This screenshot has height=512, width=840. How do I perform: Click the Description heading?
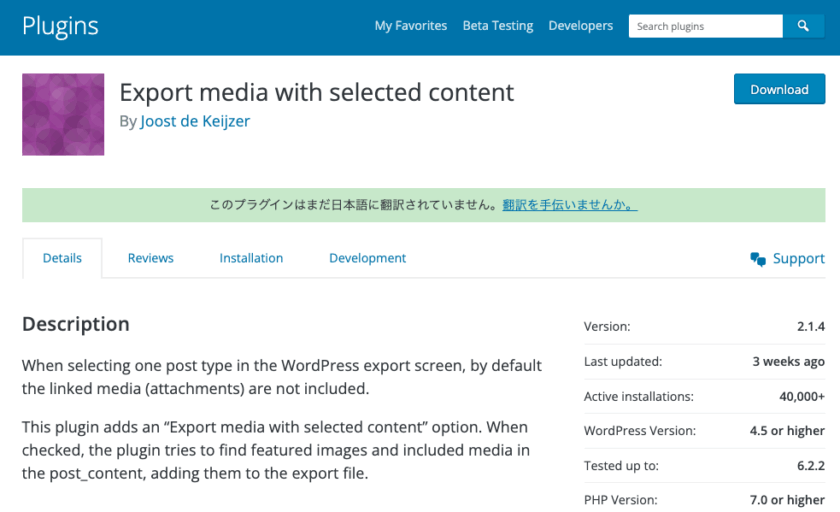click(x=76, y=324)
